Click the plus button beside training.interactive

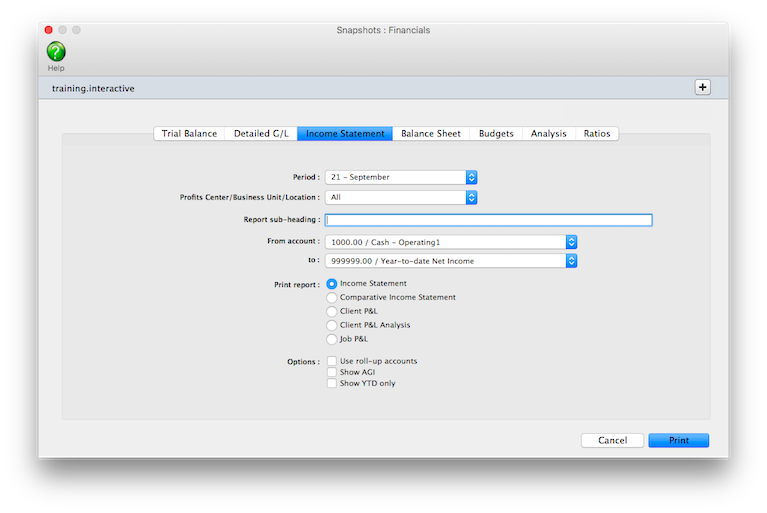point(702,87)
